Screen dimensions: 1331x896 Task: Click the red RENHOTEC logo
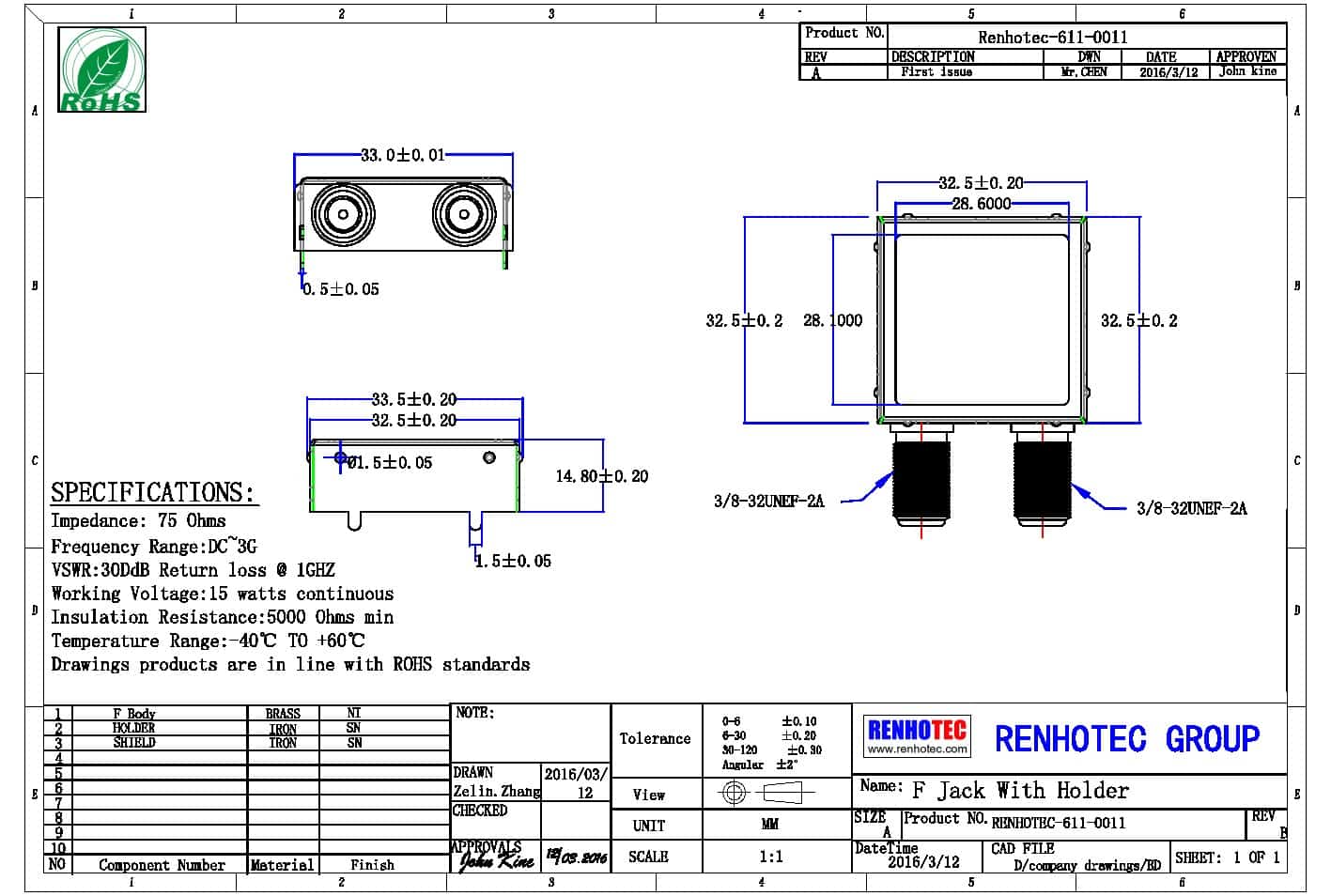(x=916, y=730)
